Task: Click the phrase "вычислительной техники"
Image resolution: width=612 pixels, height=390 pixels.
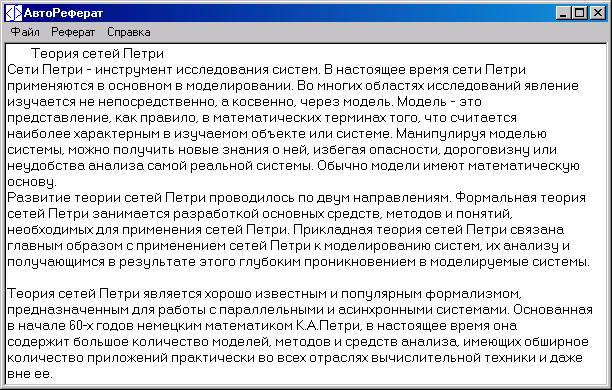Action: [x=454, y=358]
